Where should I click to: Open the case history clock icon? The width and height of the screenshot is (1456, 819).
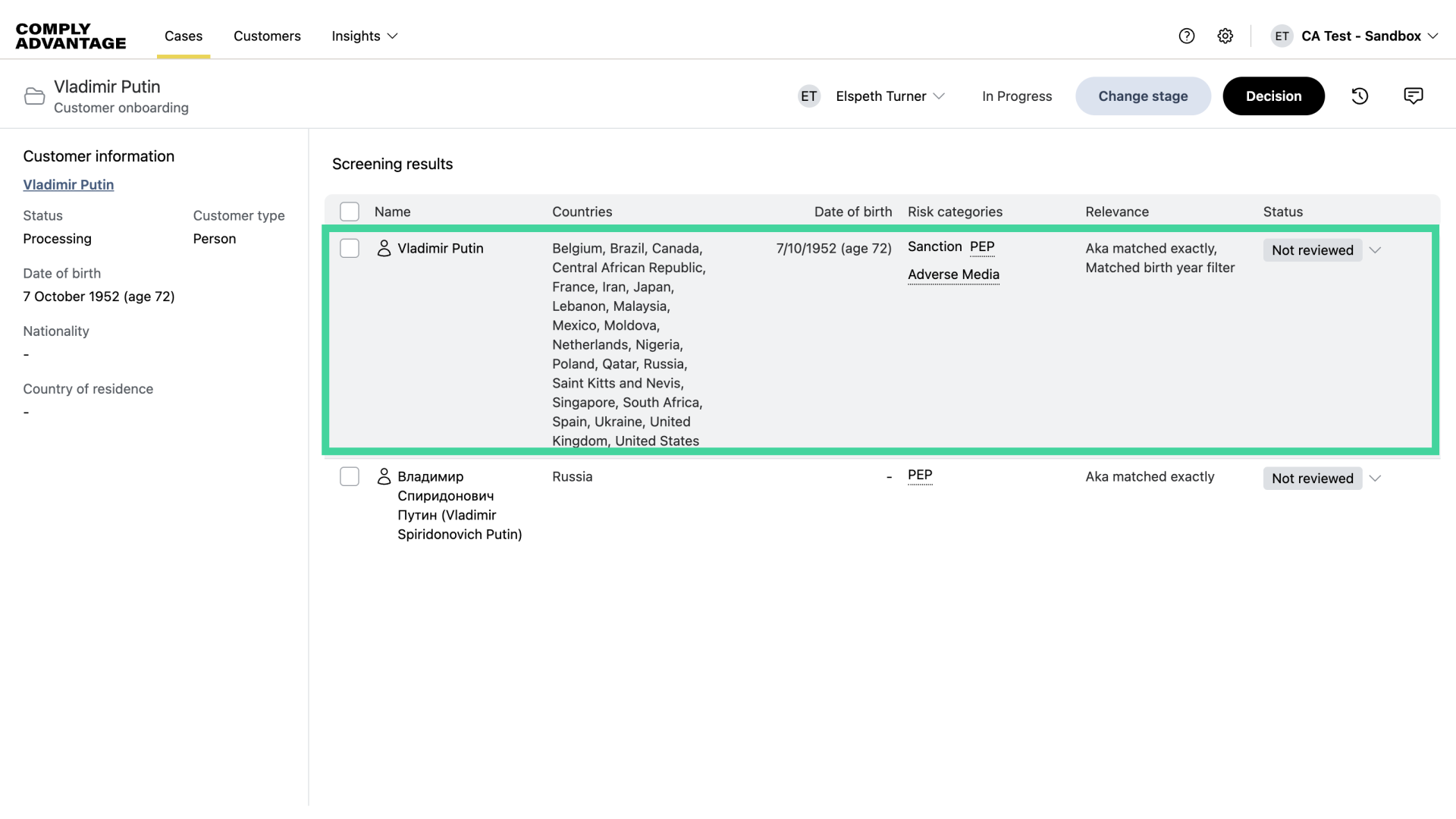click(x=1360, y=96)
